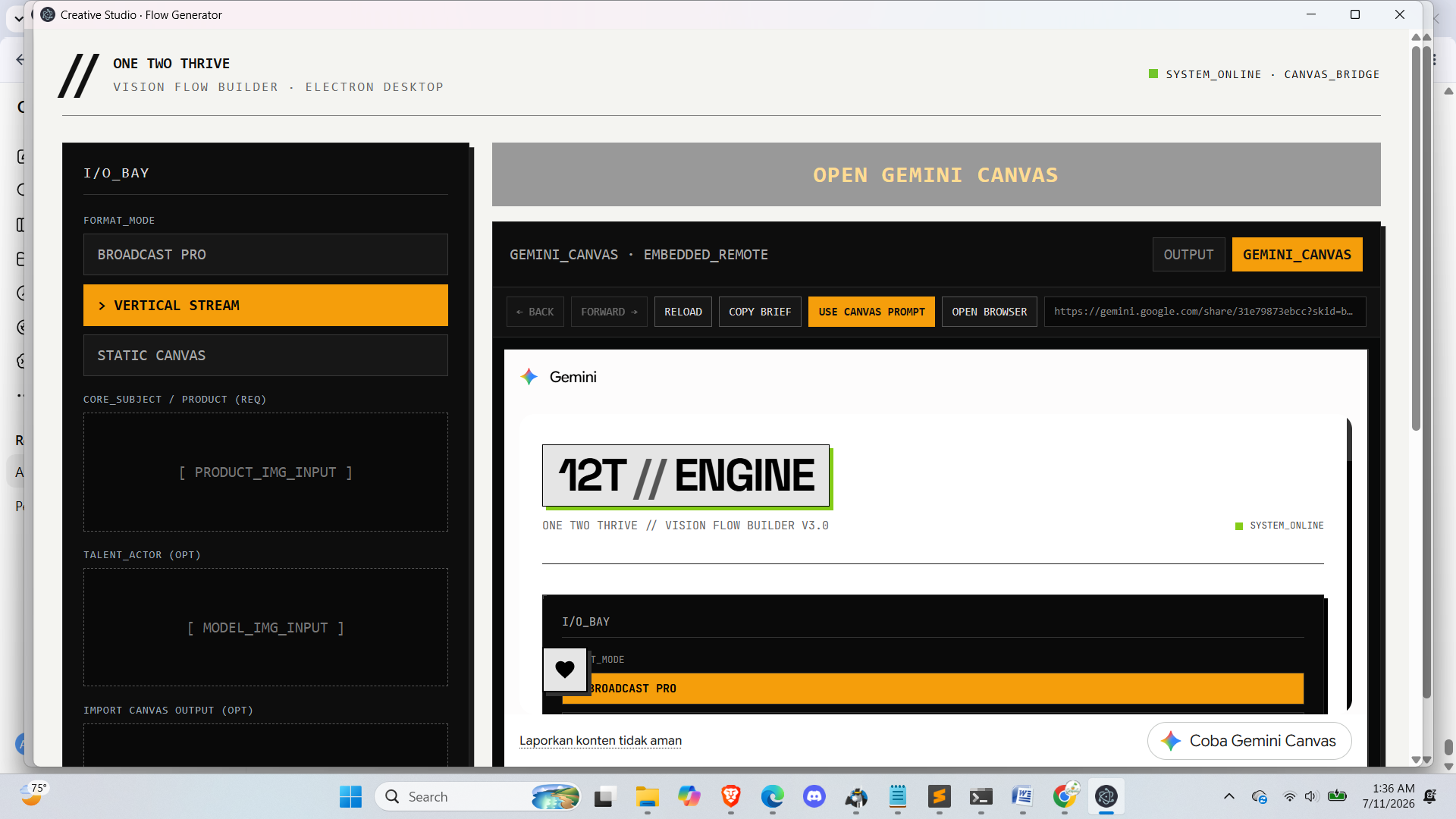This screenshot has height=819, width=1456.
Task: Click the MODEL_IMG_INPUT drop zone
Action: [x=265, y=628]
